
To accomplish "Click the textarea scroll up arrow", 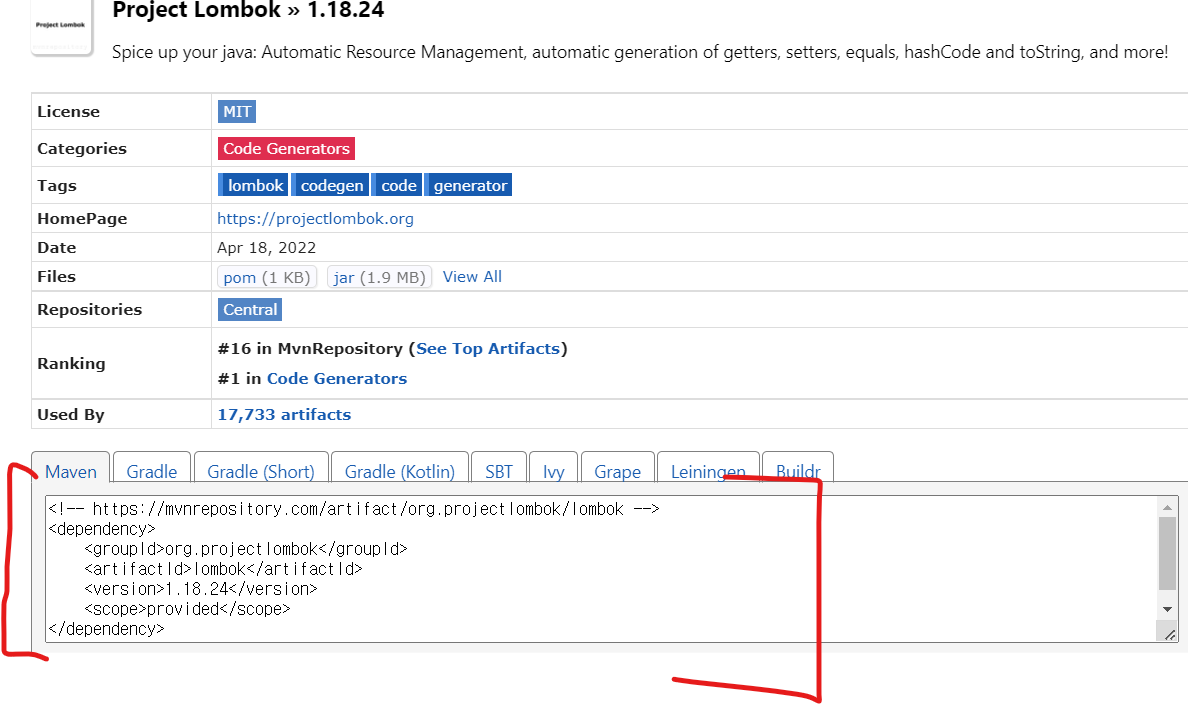I will tap(1167, 507).
